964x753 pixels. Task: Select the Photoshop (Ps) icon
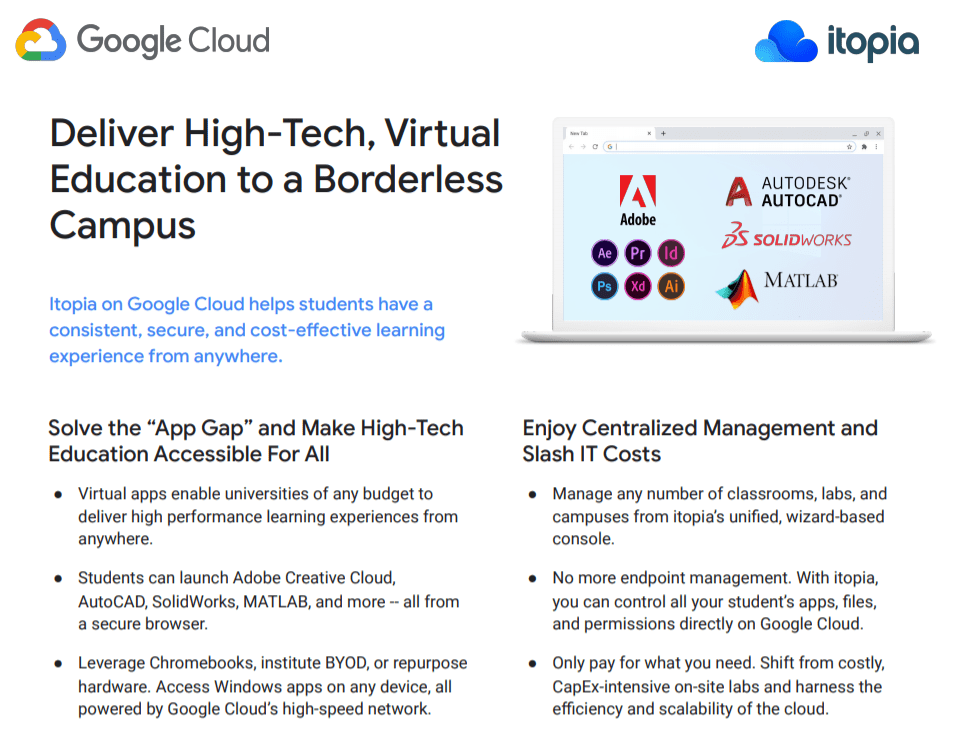coord(604,286)
